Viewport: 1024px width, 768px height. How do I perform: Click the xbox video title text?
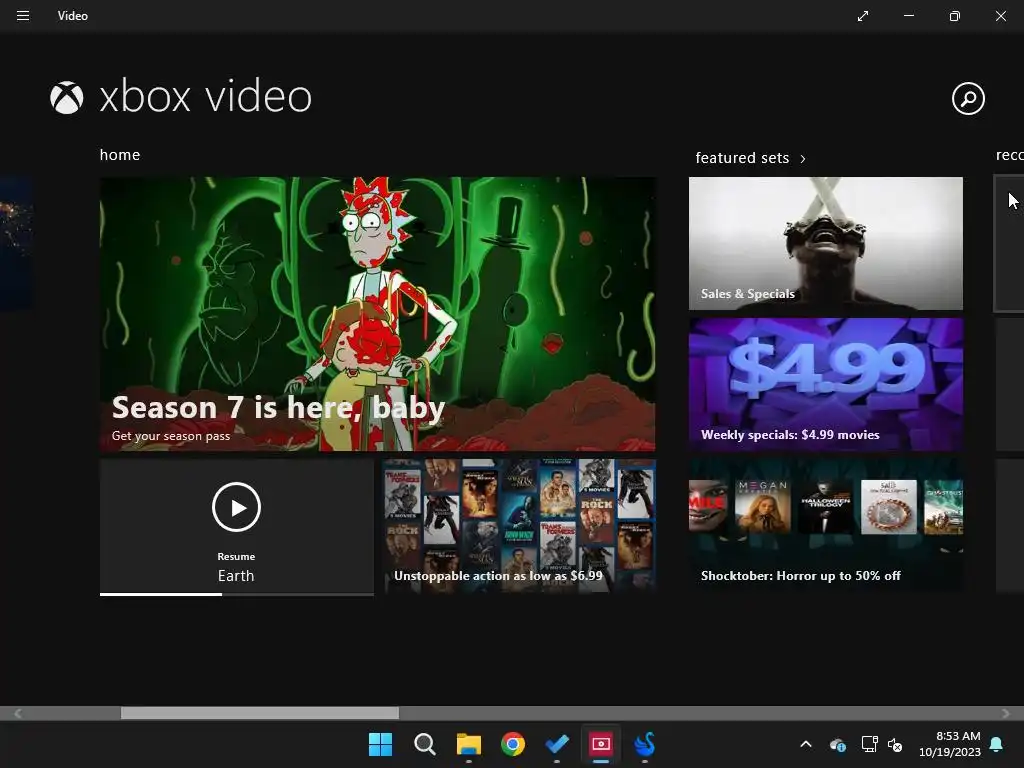pos(206,97)
